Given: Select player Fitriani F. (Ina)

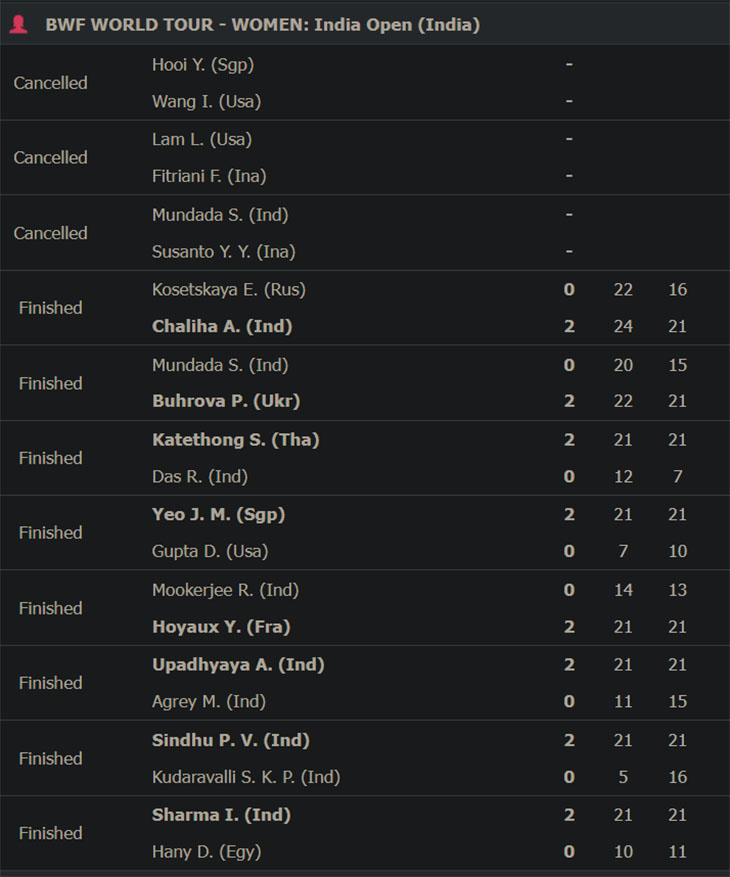Looking at the screenshot, I should point(209,176).
